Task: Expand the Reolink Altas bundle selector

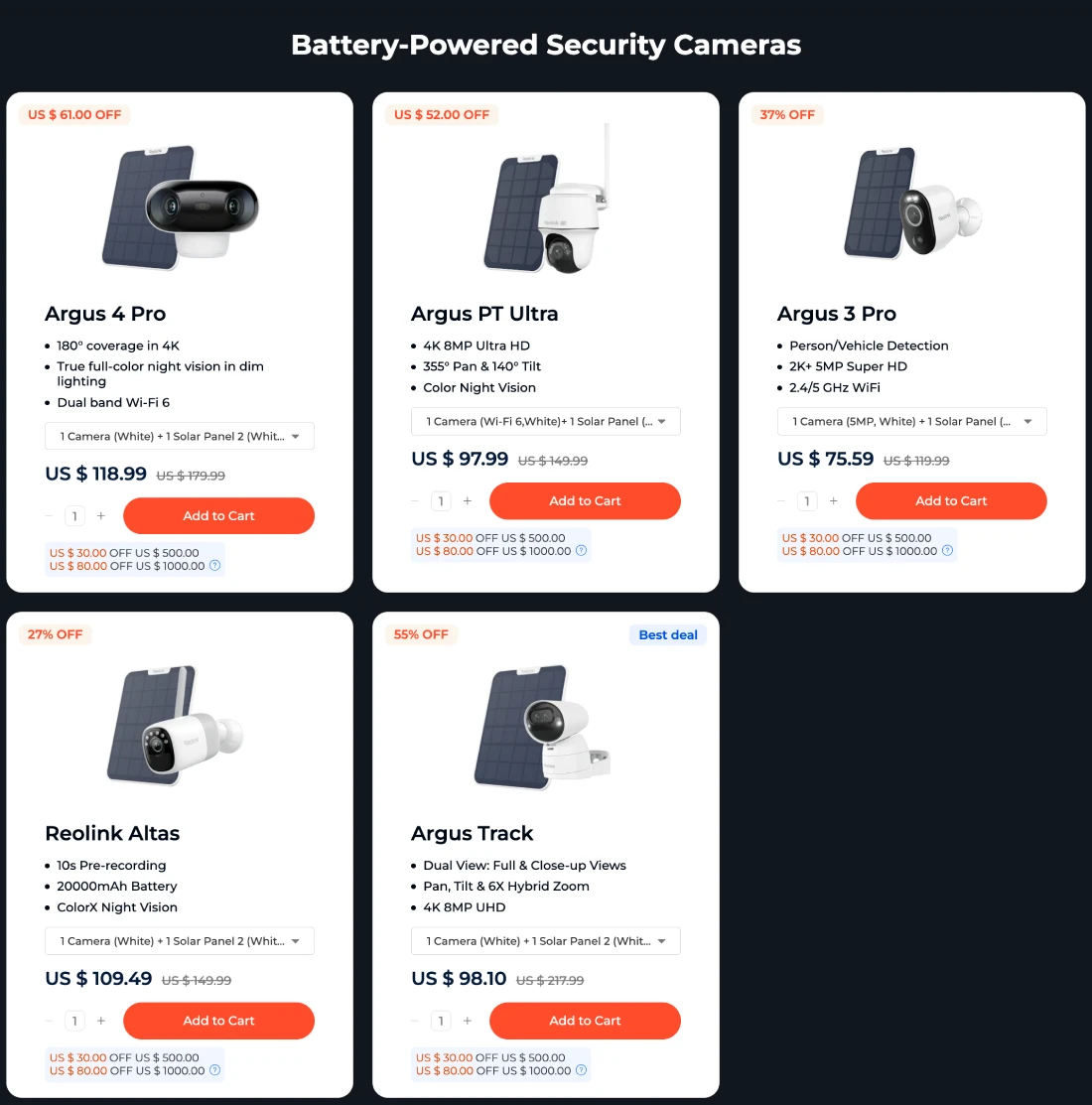Action: pos(180,941)
